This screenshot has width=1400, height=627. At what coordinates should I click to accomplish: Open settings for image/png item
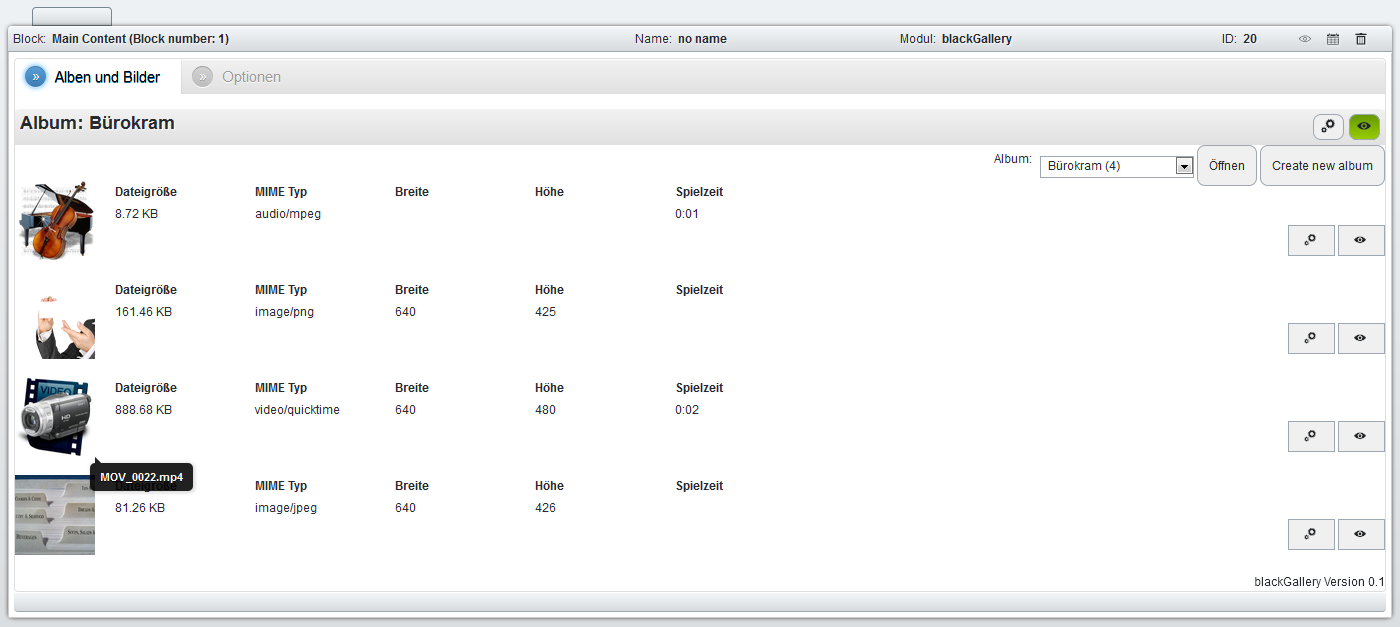[x=1311, y=338]
